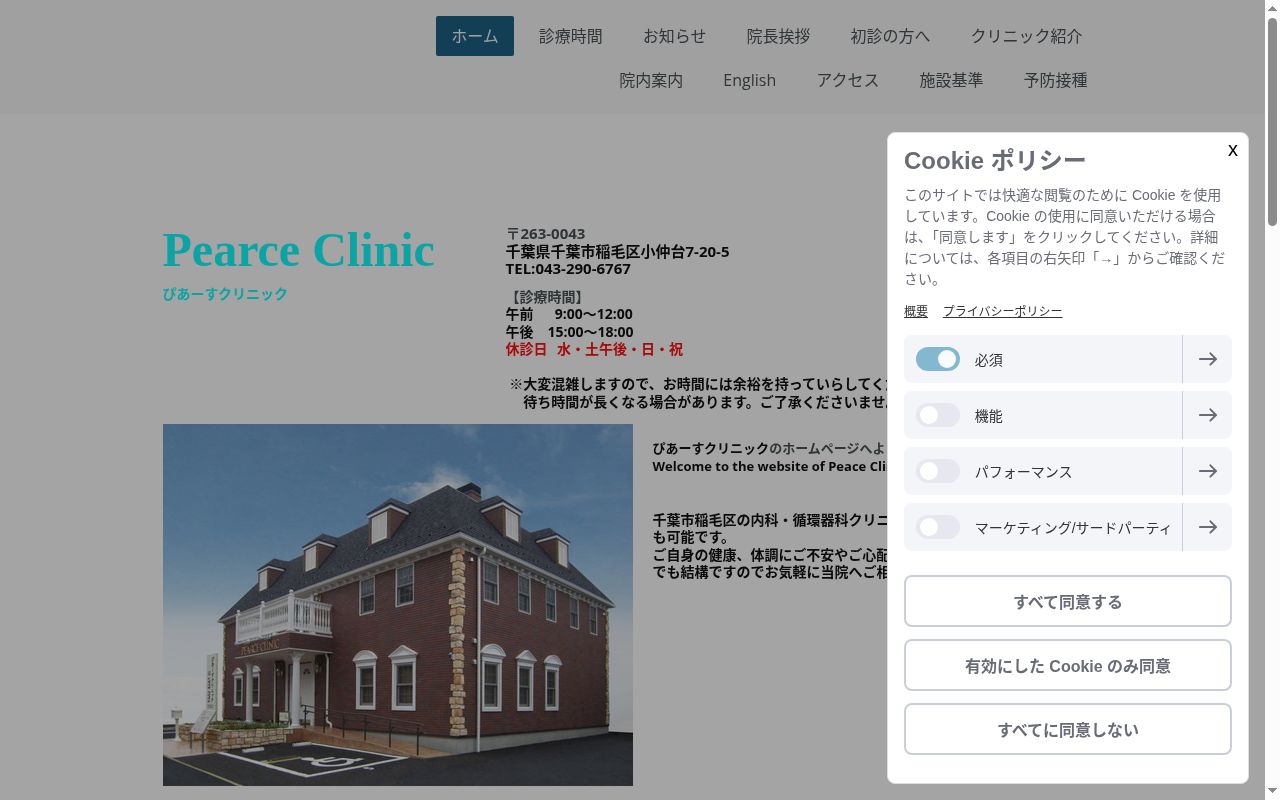Expand details arrow for マーケティング/サードパーティ cookies
This screenshot has width=1280, height=800.
[1207, 527]
